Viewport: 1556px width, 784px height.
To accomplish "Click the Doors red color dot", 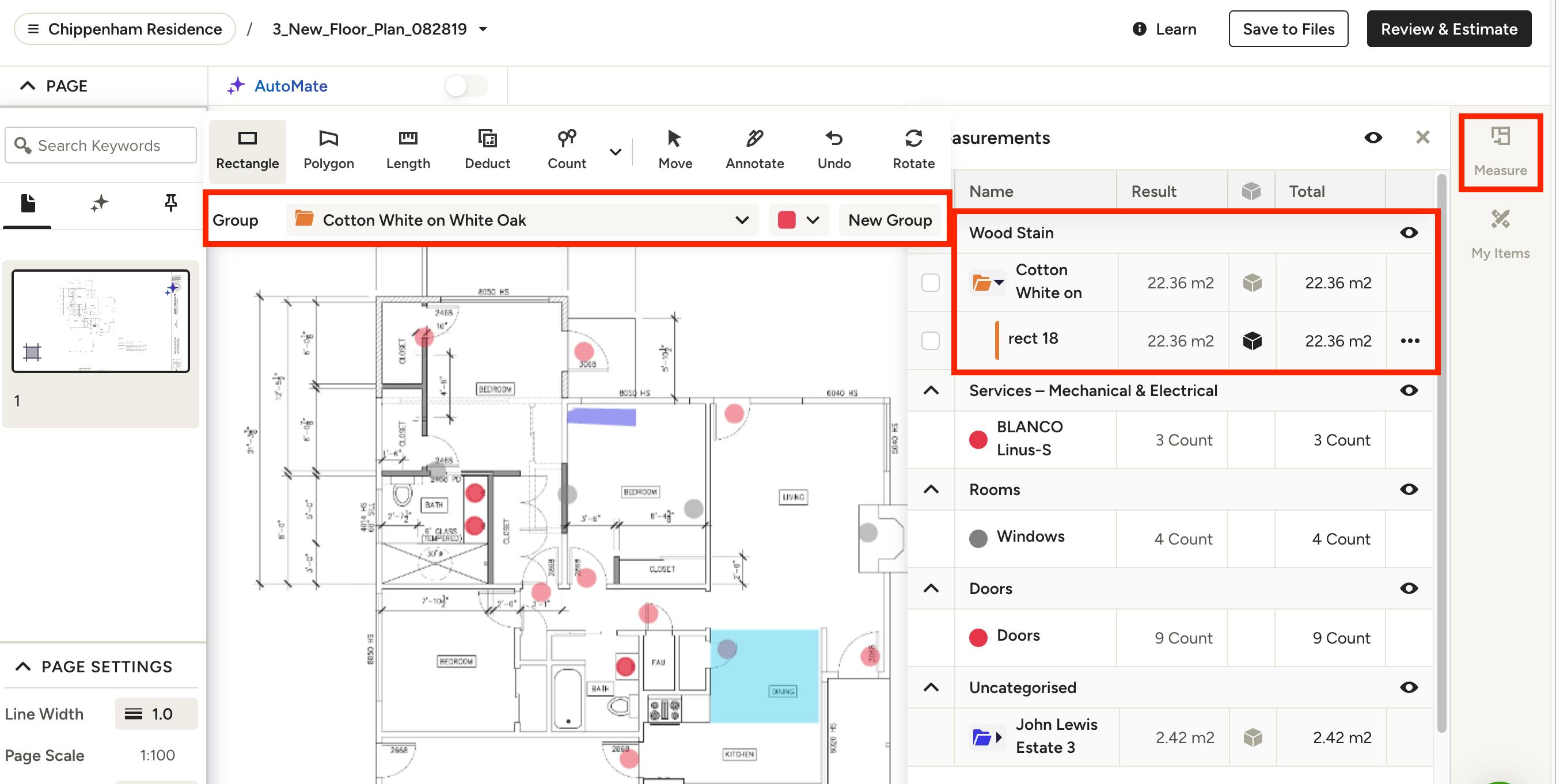I will [x=978, y=637].
